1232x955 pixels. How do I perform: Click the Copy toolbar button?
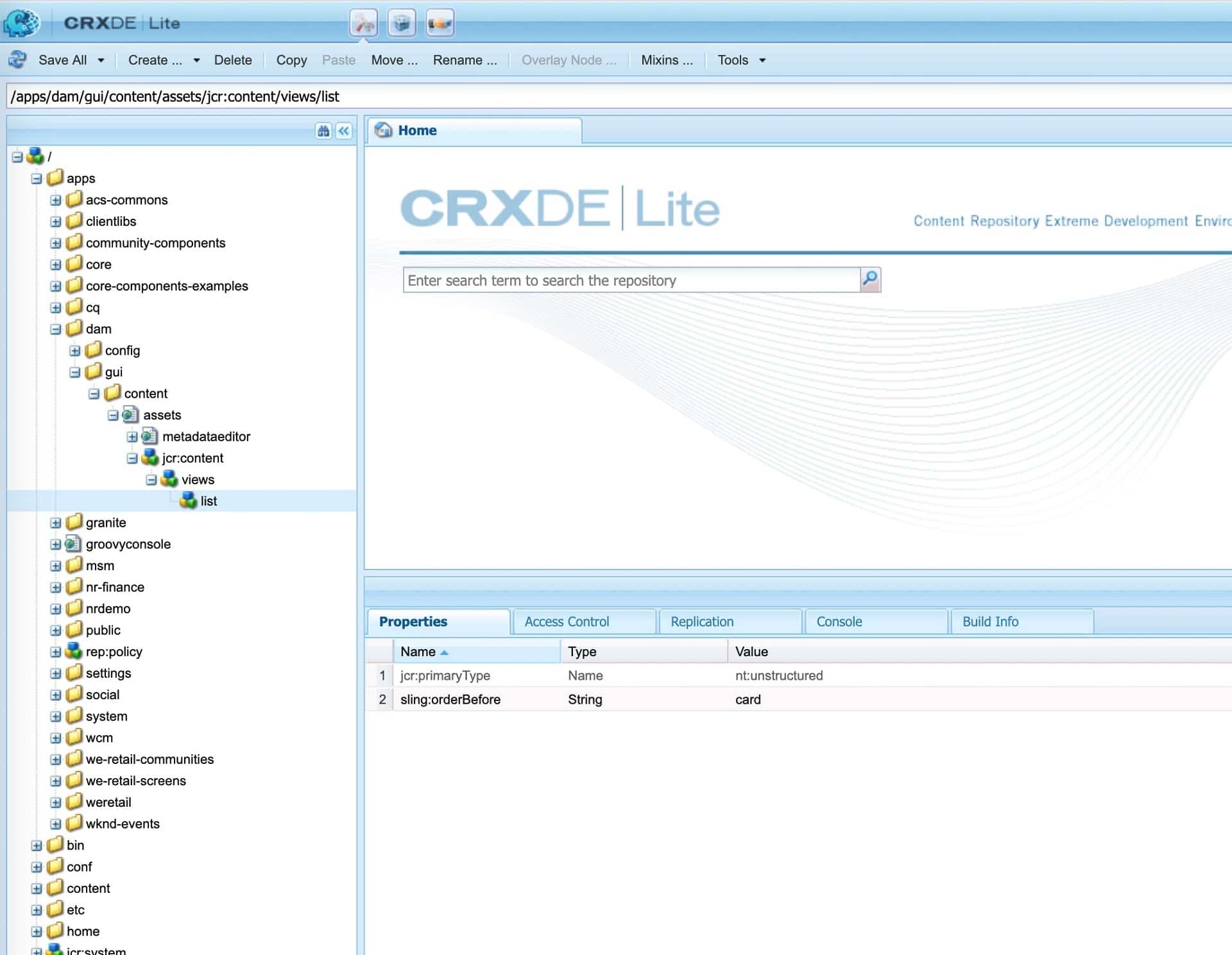pos(291,60)
